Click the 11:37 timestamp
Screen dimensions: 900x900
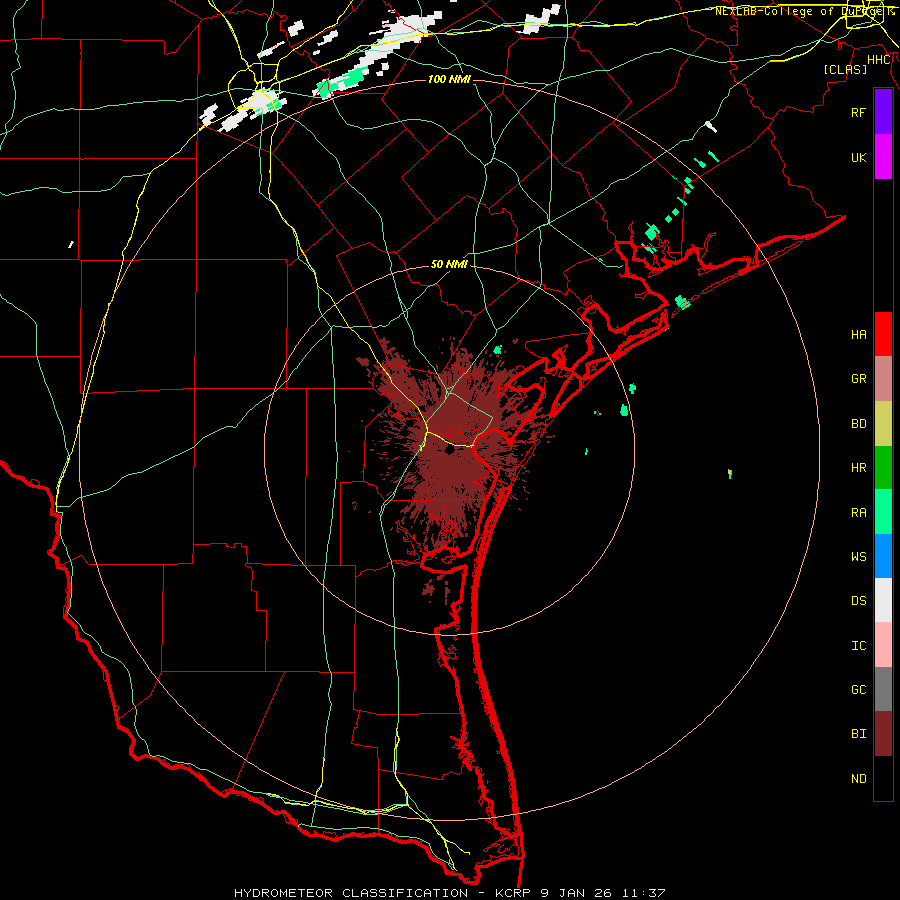coord(642,893)
